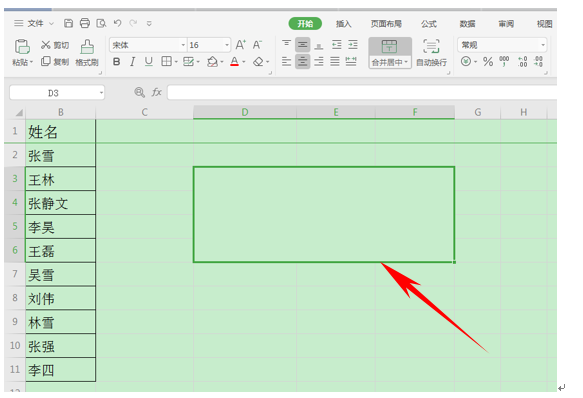Switch to the 审阅 (Review) tab
The height and width of the screenshot is (398, 583).
pyautogui.click(x=506, y=24)
